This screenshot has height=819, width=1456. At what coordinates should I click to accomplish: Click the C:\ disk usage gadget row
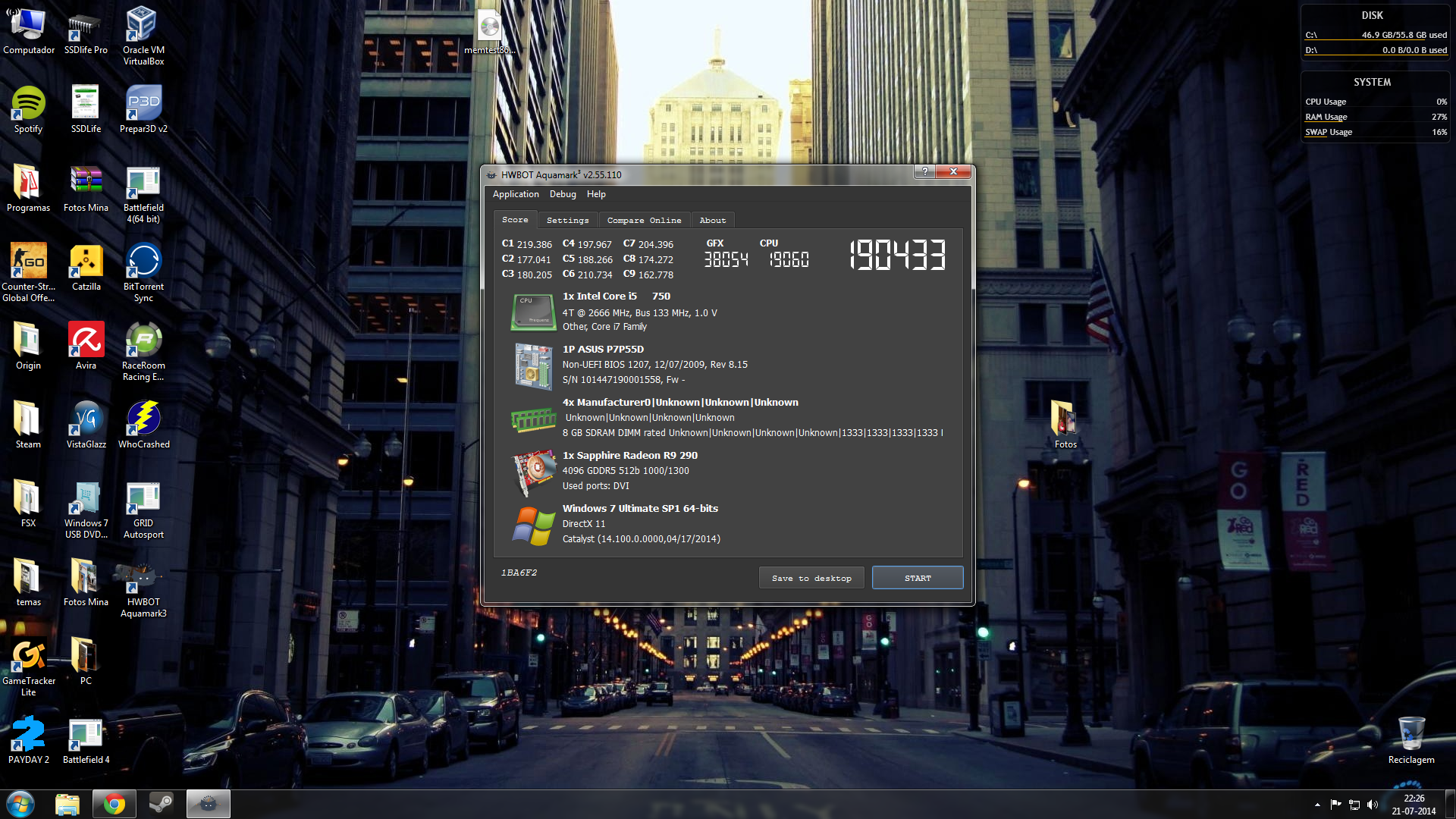[x=1376, y=35]
